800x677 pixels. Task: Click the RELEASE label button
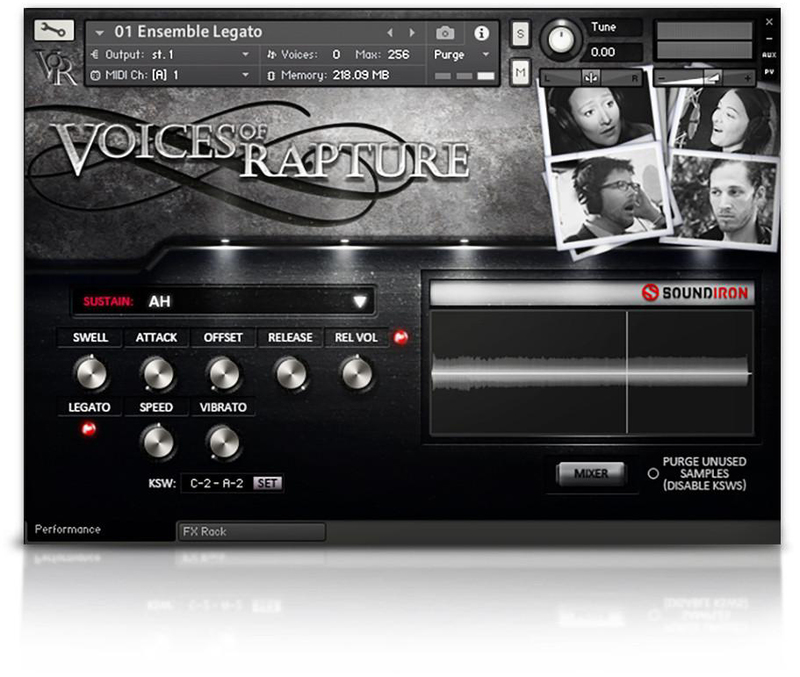(x=290, y=338)
